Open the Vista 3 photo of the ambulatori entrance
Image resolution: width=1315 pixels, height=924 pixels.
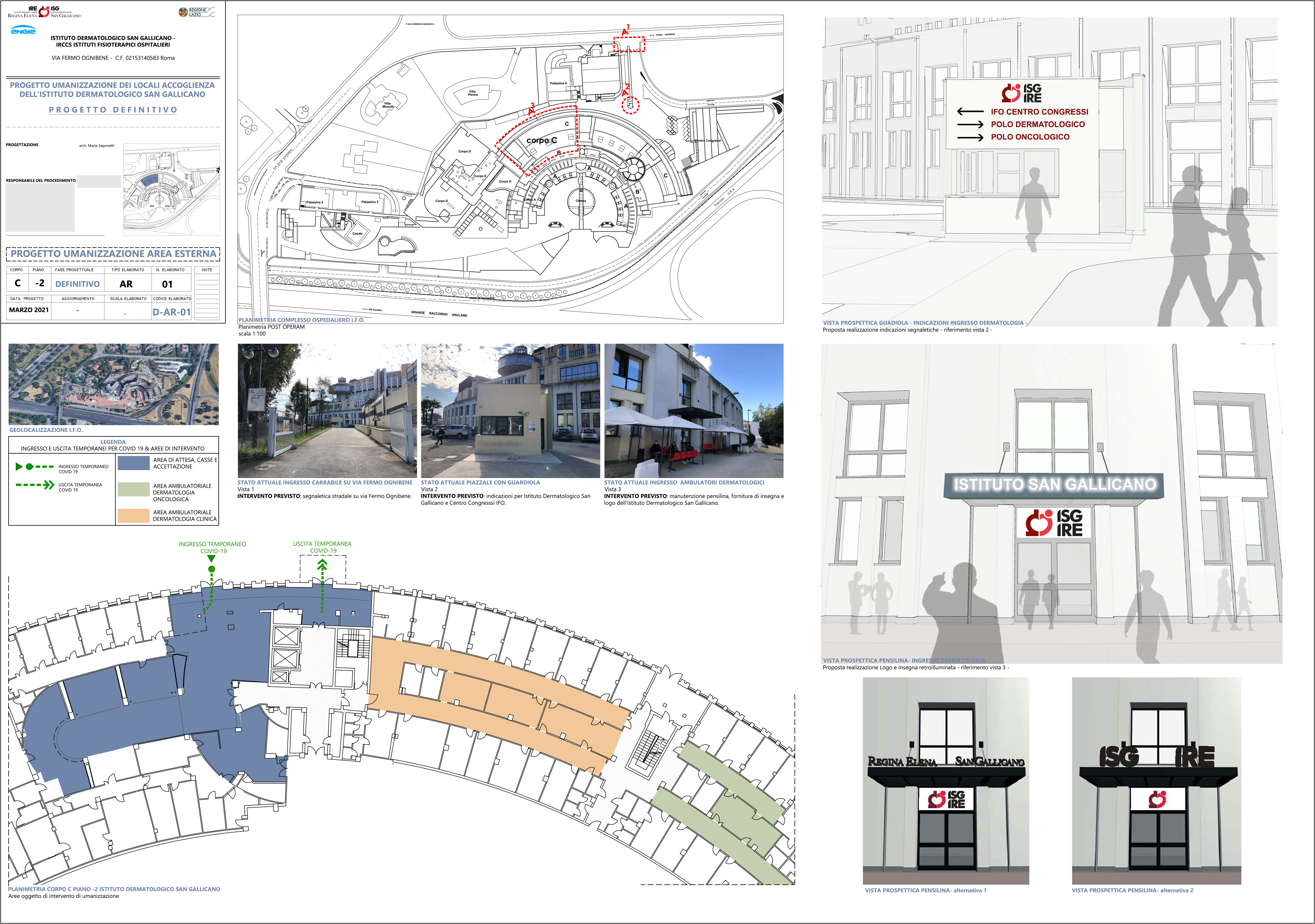coord(694,410)
